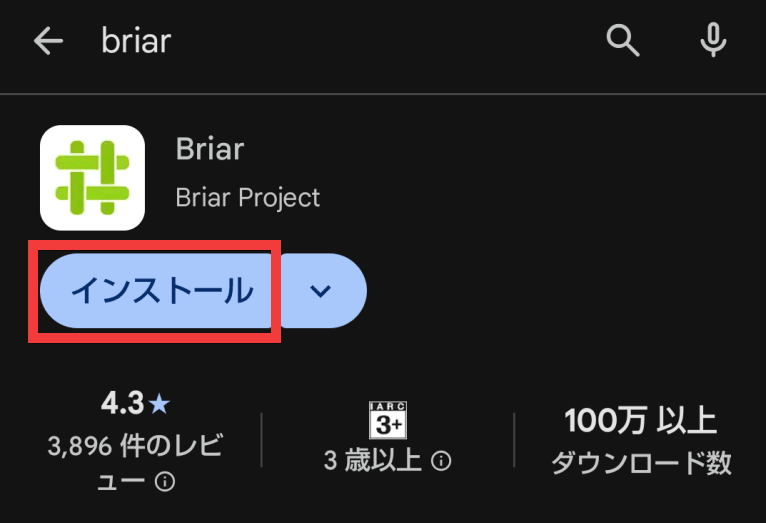Go back using the left arrow

pos(47,41)
